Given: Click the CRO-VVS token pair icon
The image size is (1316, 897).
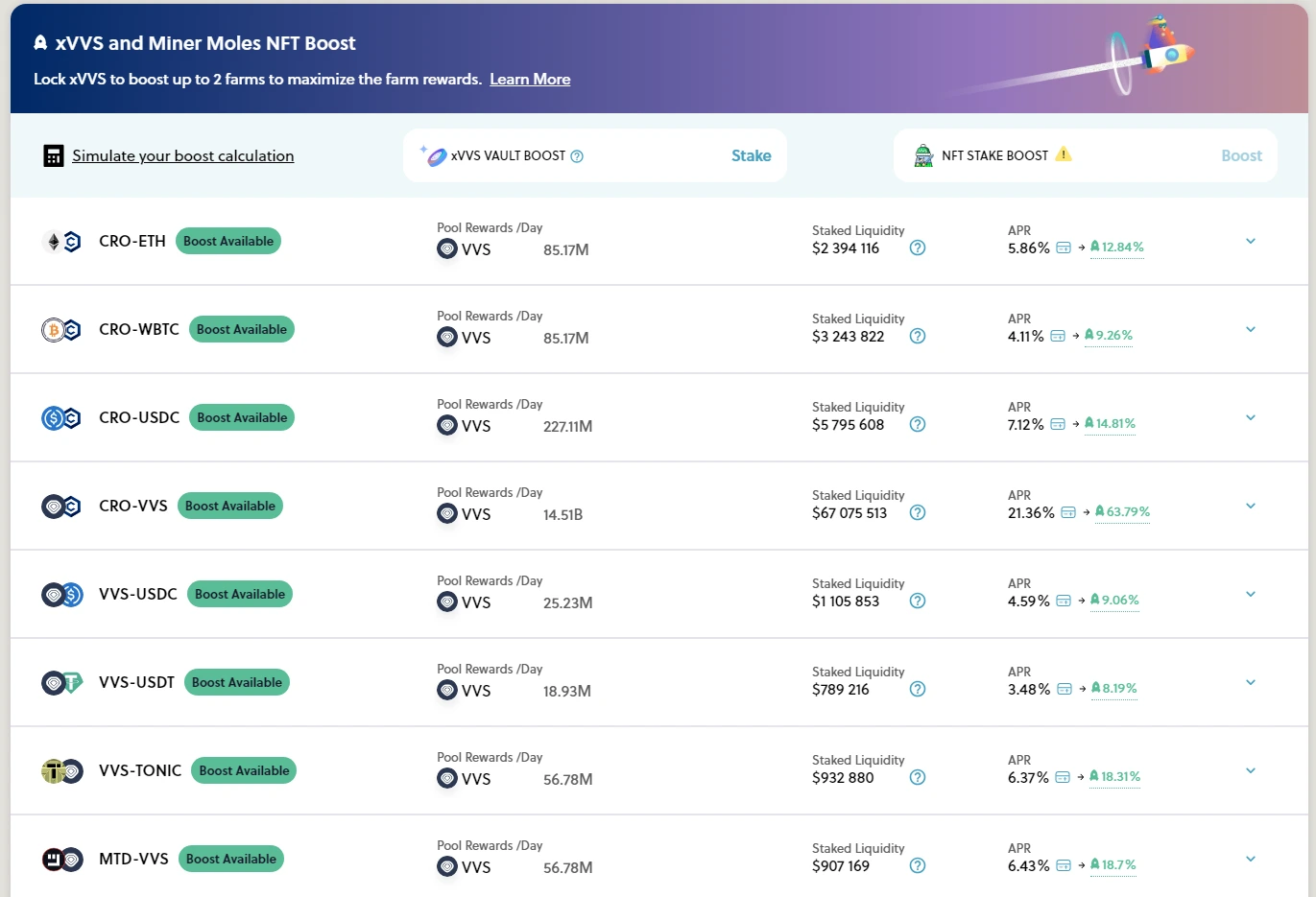Looking at the screenshot, I should [61, 507].
